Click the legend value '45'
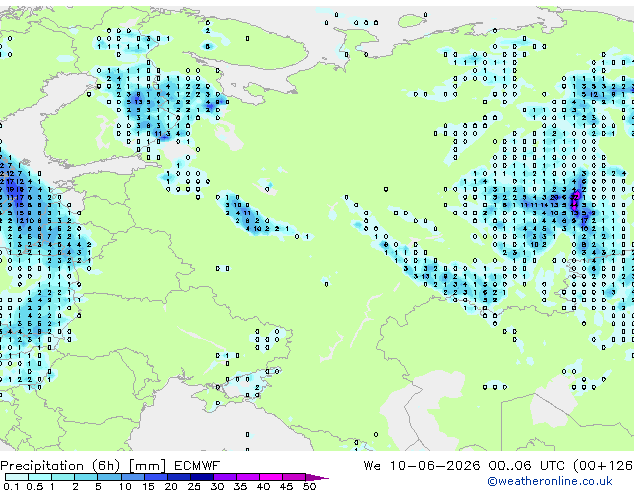The width and height of the screenshot is (634, 490). tap(287, 486)
